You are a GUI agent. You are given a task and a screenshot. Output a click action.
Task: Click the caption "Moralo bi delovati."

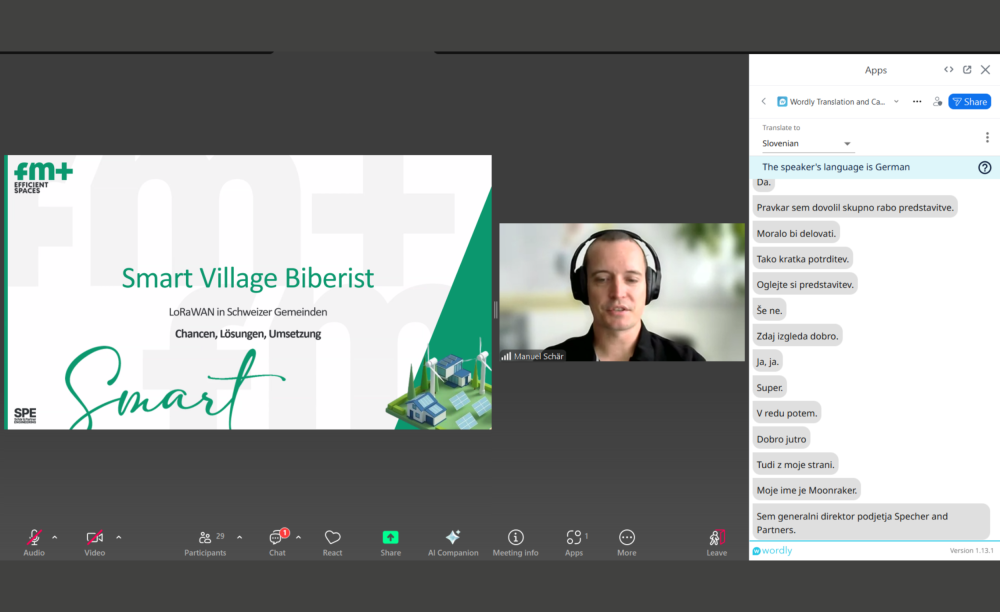click(796, 233)
